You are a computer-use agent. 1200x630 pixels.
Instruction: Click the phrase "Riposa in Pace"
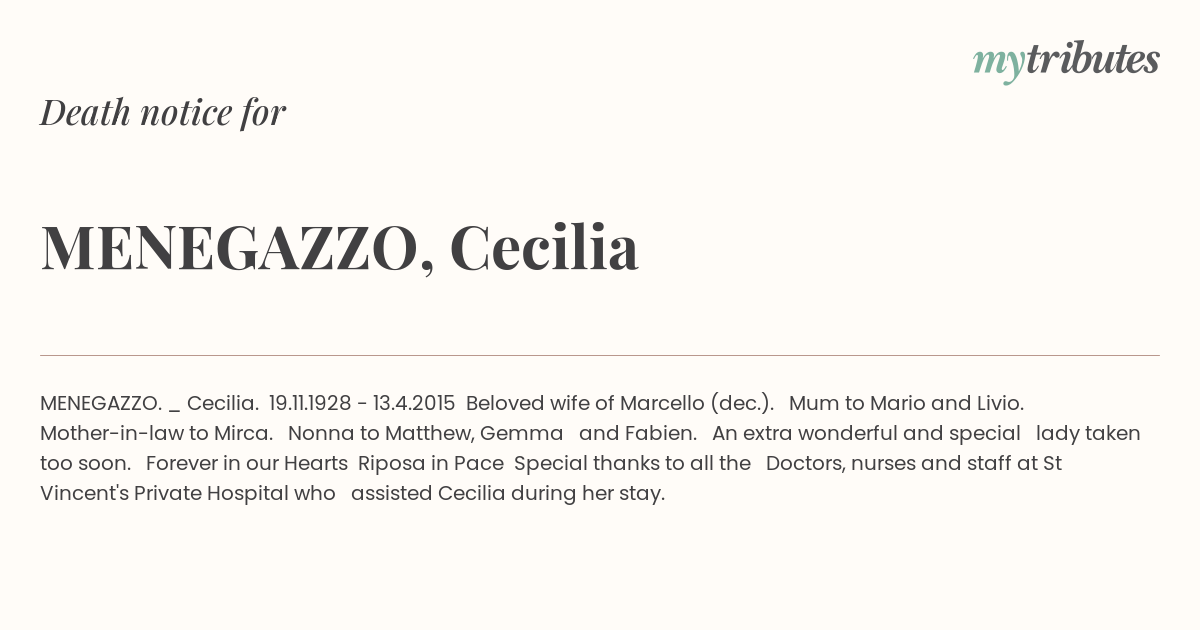tap(431, 463)
